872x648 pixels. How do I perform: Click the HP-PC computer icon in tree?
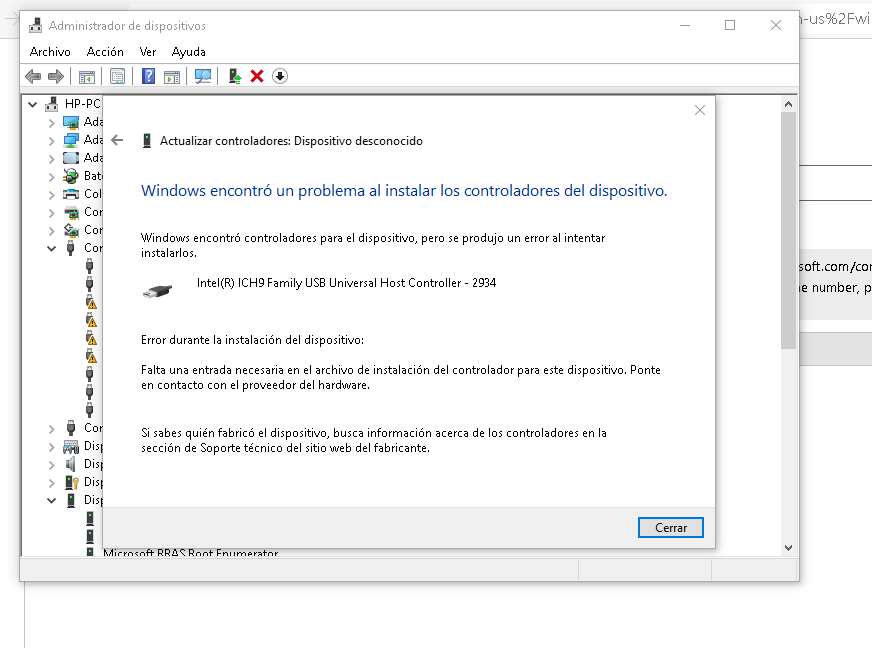point(52,103)
